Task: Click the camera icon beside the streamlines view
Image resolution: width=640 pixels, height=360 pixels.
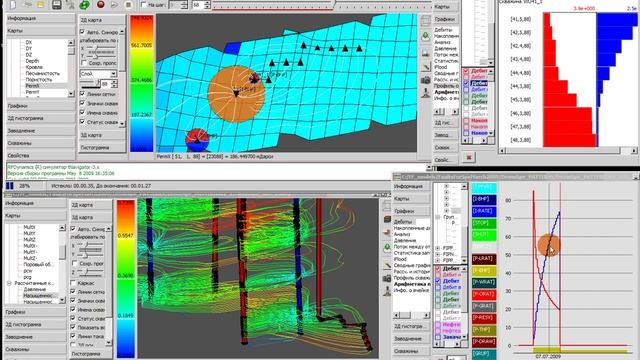Action: click(387, 278)
